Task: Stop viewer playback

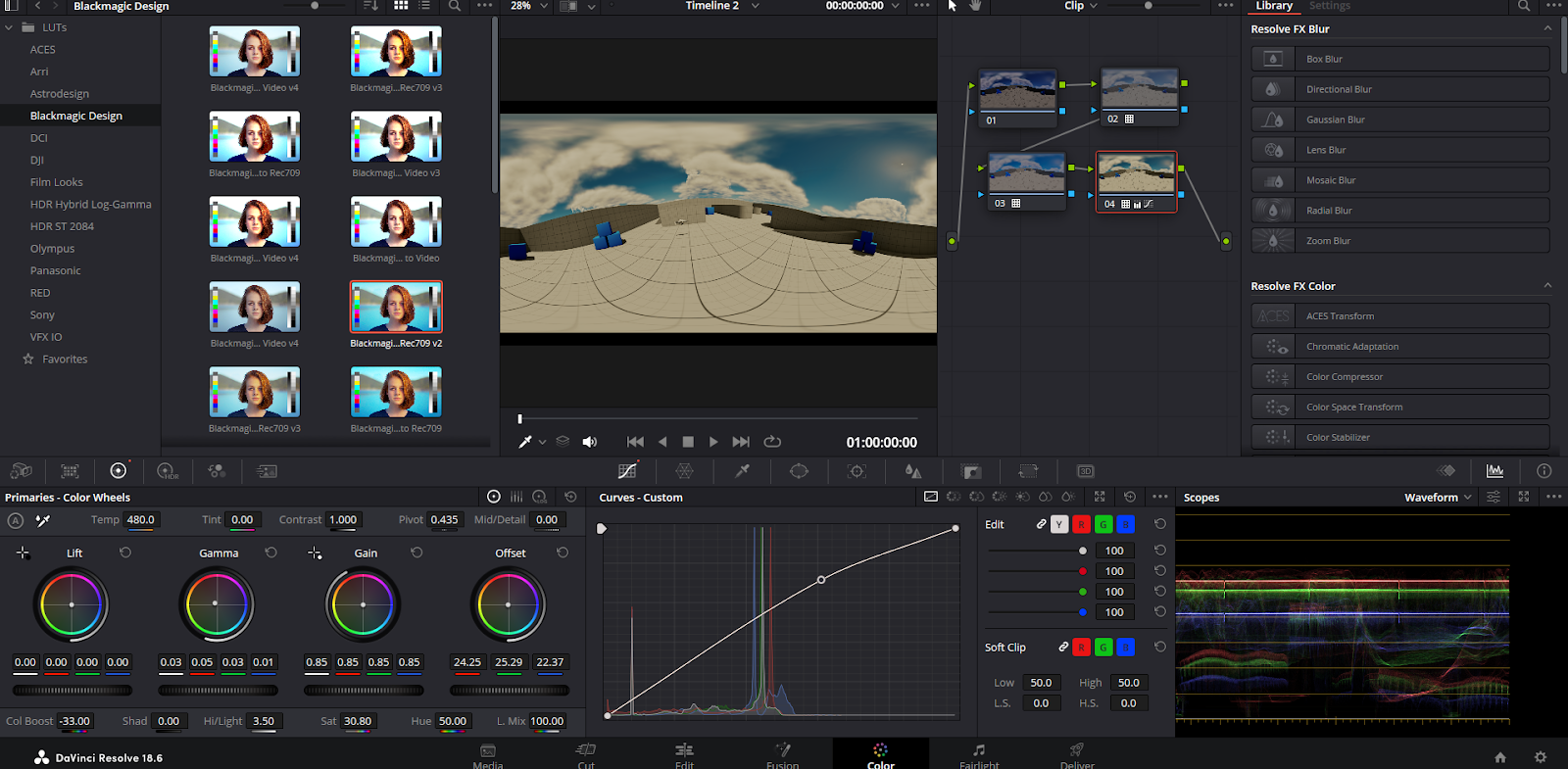Action: [688, 442]
